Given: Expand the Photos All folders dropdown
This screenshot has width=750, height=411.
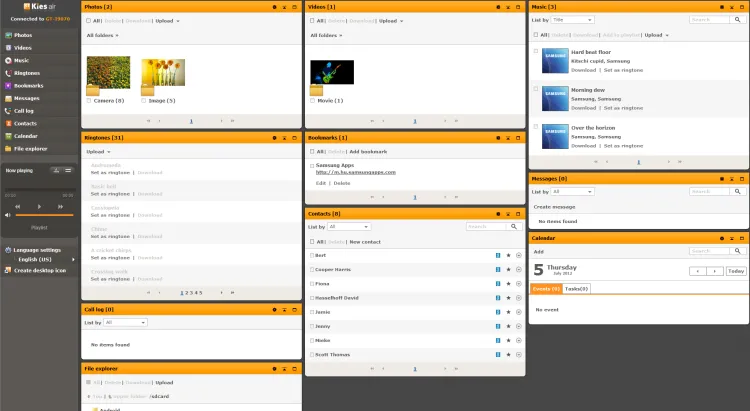Looking at the screenshot, I should (103, 35).
